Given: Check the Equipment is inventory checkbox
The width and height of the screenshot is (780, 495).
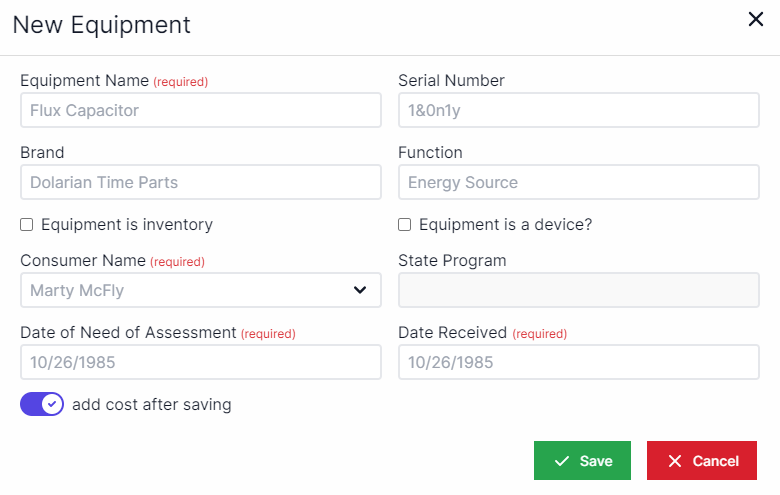Looking at the screenshot, I should click(x=27, y=225).
